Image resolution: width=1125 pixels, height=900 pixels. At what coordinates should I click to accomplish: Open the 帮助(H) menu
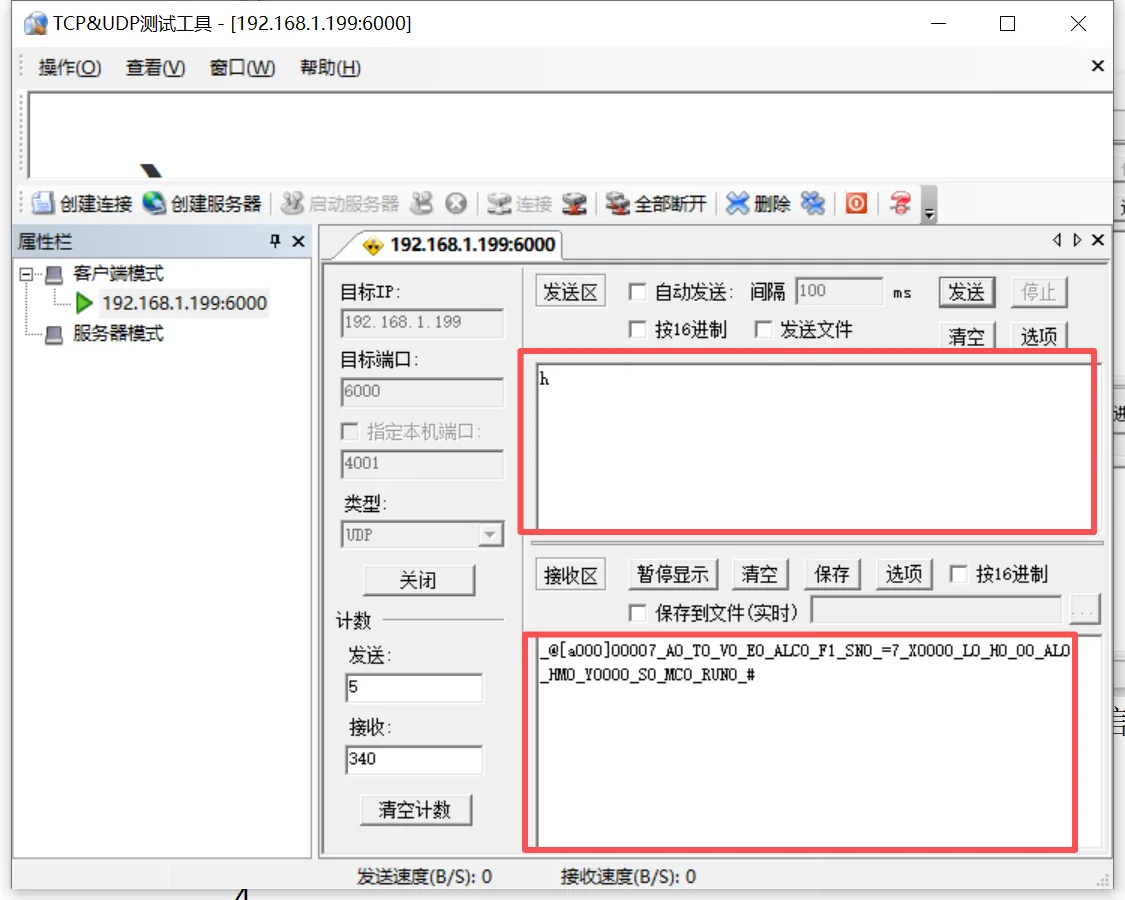[330, 67]
